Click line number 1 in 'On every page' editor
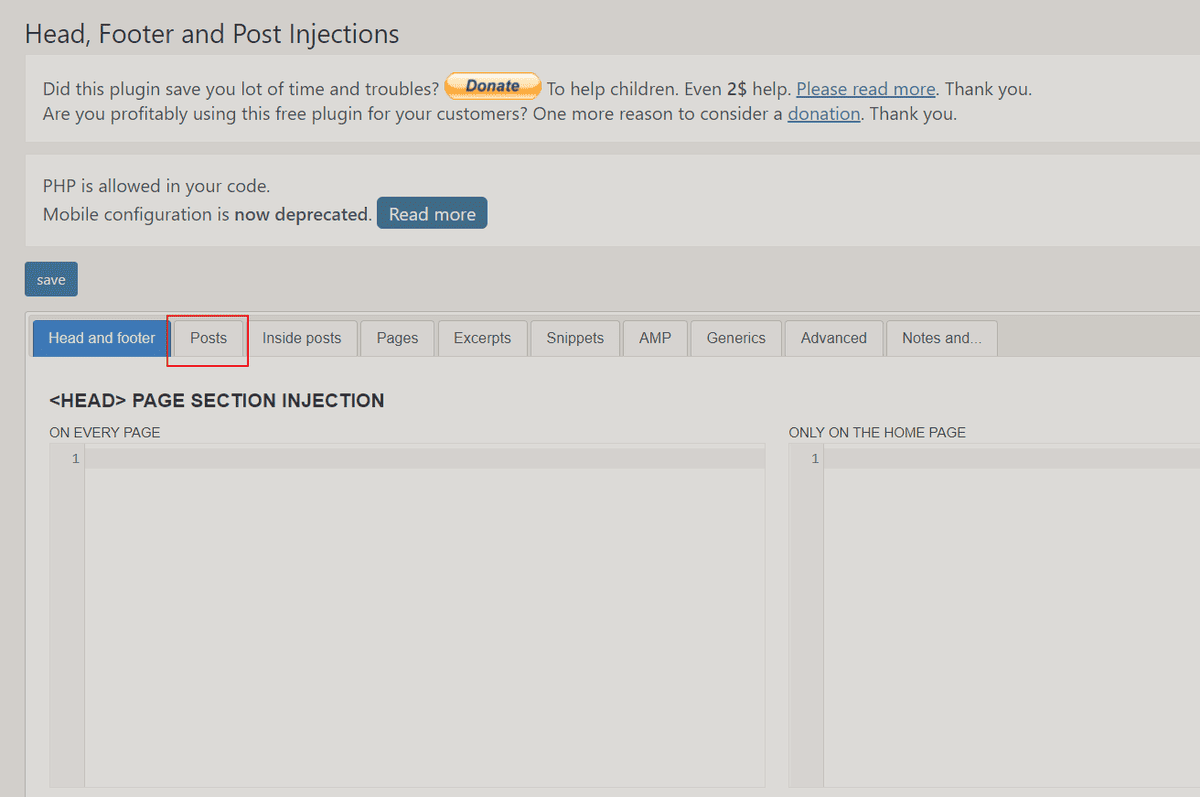 pyautogui.click(x=75, y=459)
